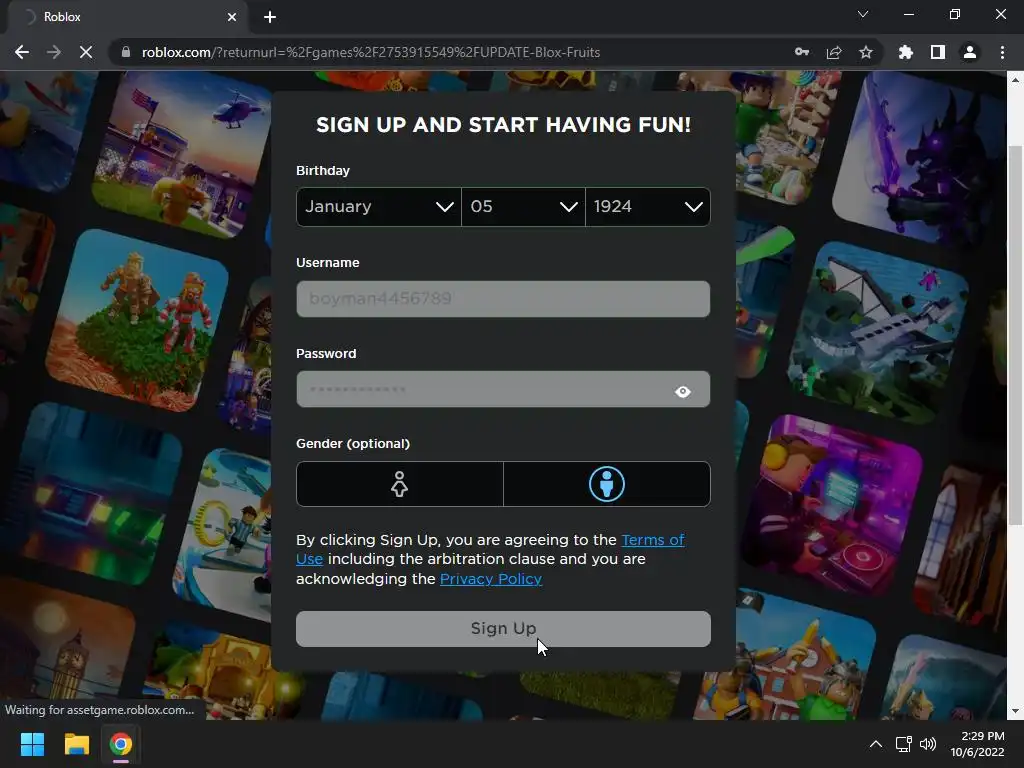Stop loading the page

[x=86, y=52]
